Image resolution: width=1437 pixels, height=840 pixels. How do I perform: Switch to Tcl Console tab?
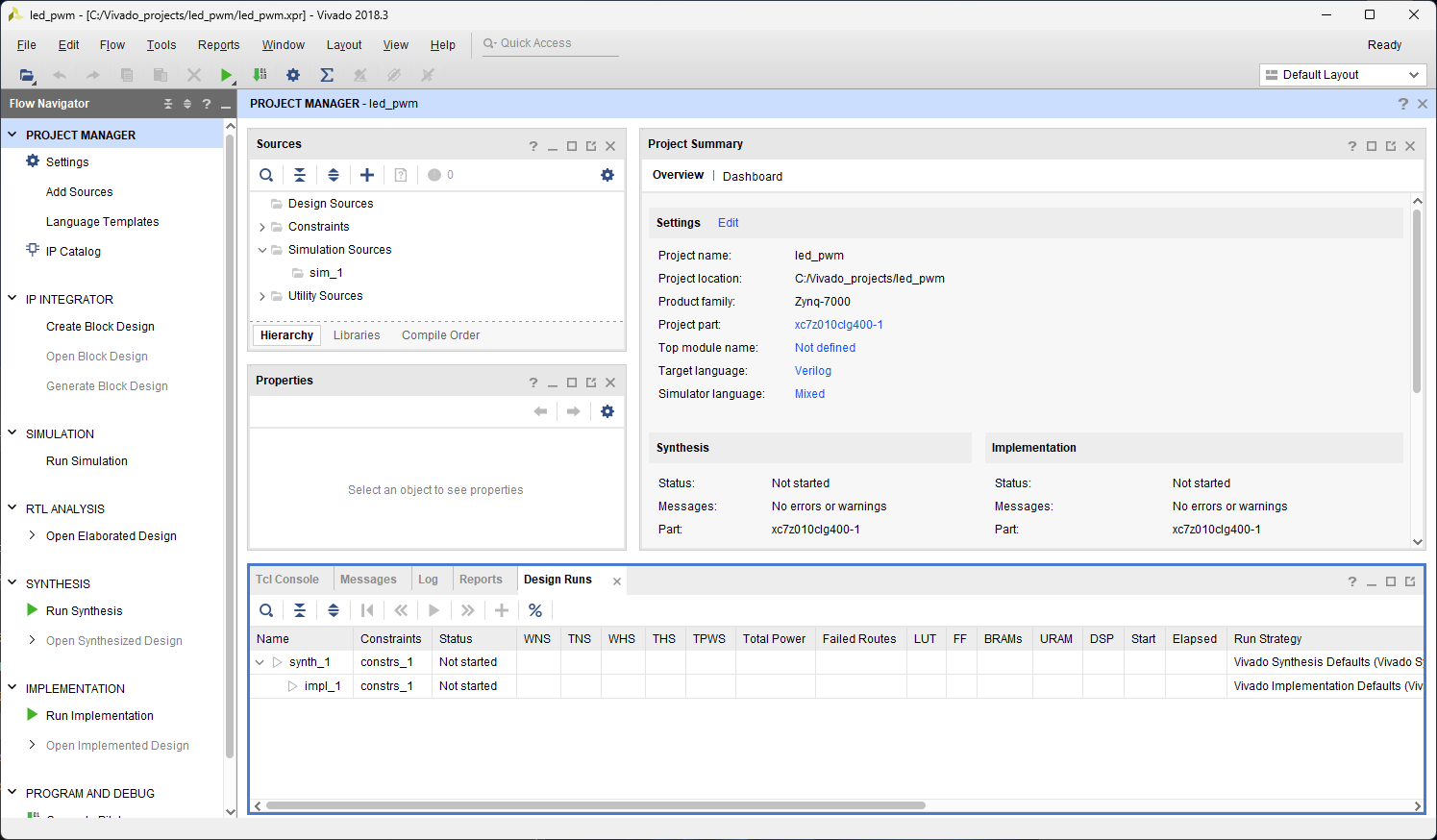coord(287,580)
